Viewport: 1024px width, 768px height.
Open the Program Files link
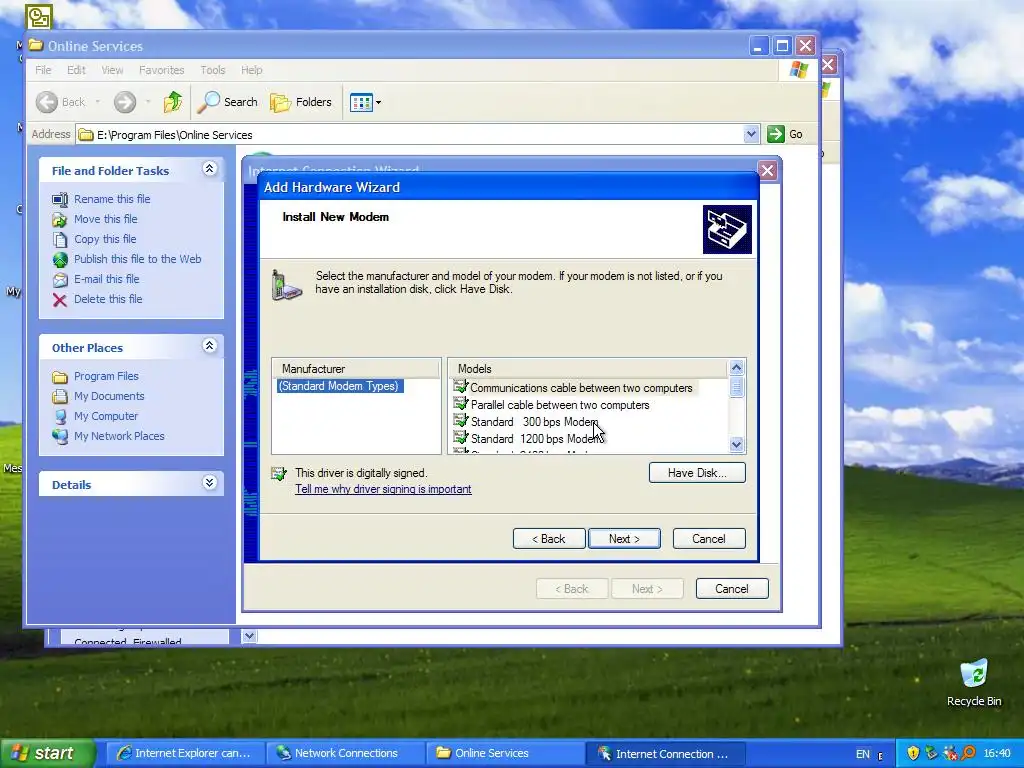point(106,376)
